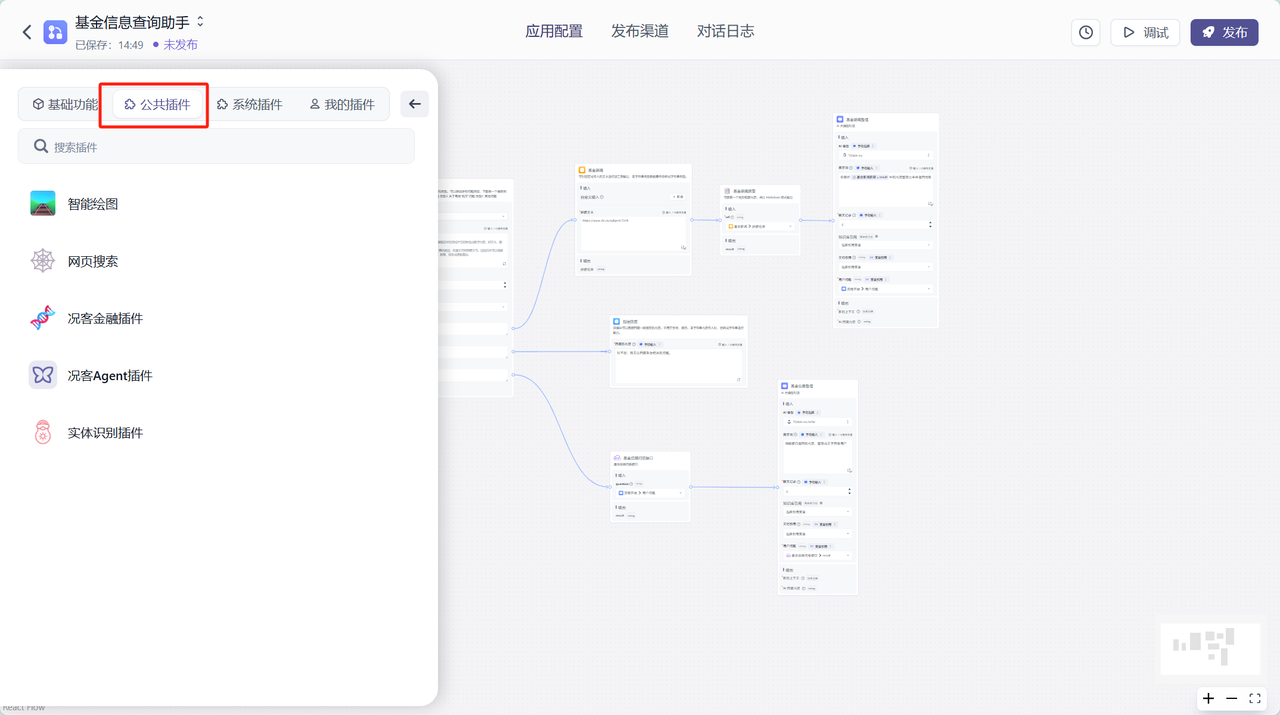1280x715 pixels.
Task: Select the 网页搜索 spider web icon
Action: pos(42,261)
